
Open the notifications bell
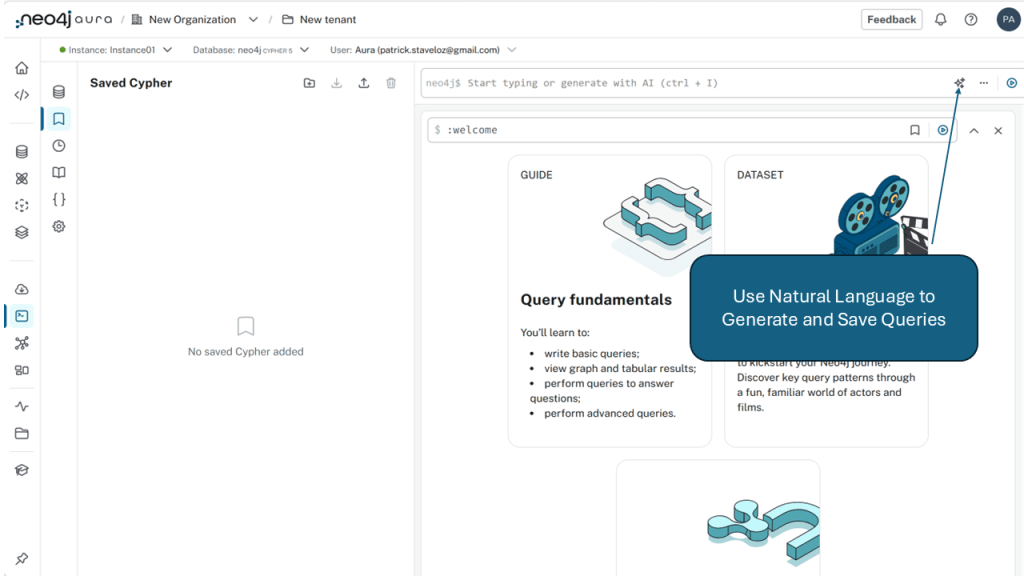(940, 19)
